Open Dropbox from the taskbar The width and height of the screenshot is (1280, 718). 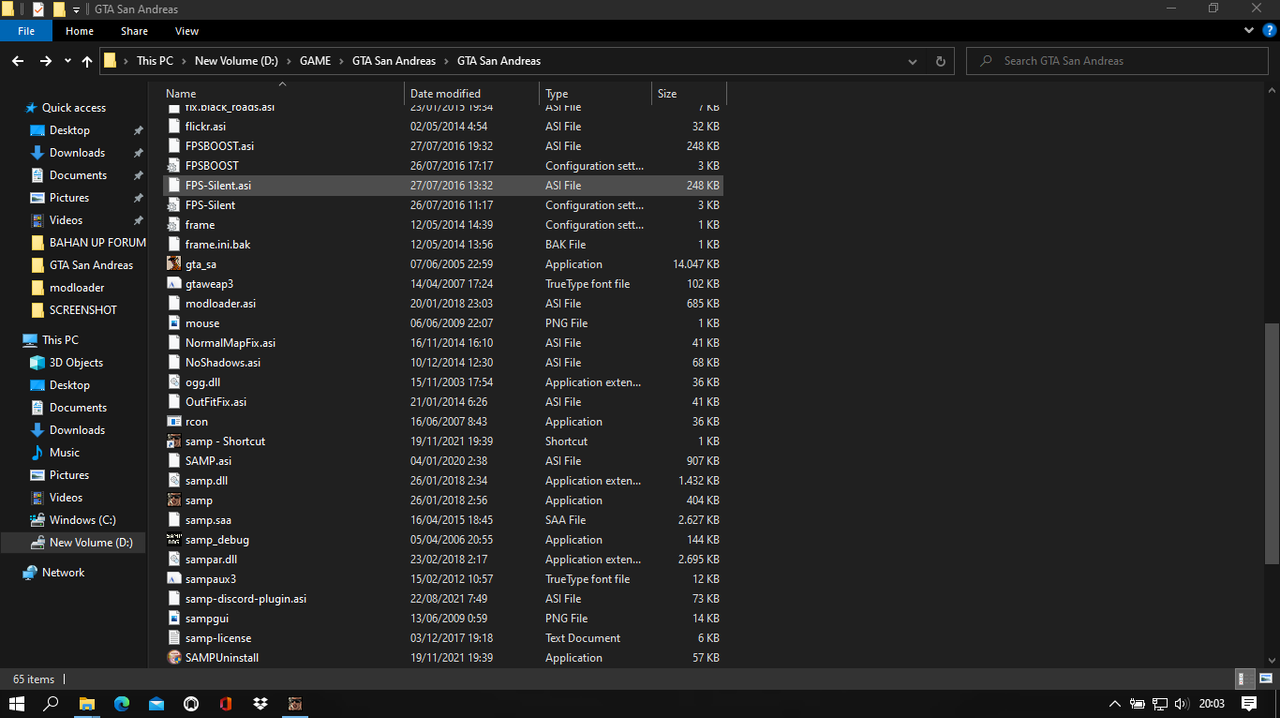(x=260, y=703)
